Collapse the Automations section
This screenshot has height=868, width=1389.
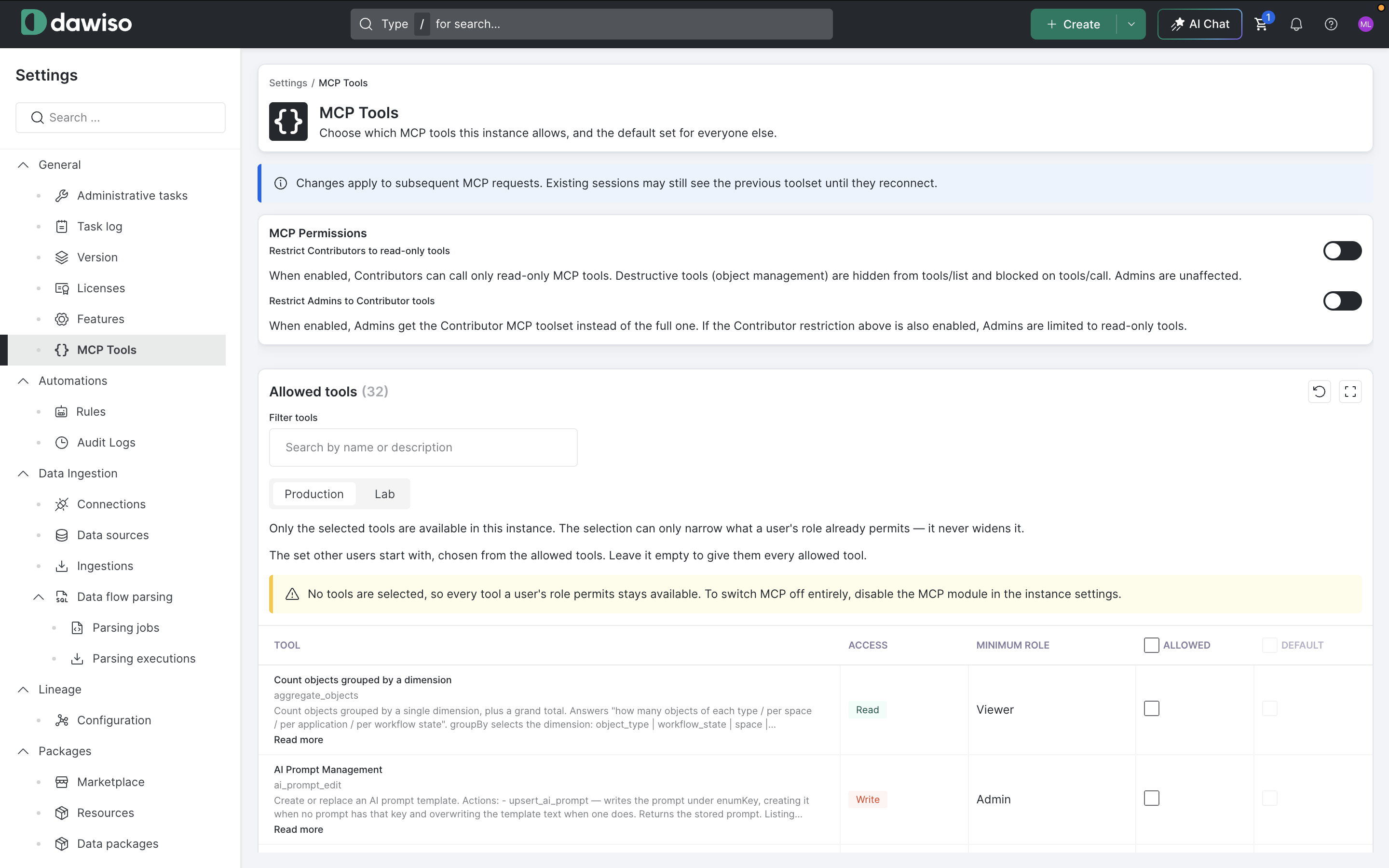tap(23, 381)
